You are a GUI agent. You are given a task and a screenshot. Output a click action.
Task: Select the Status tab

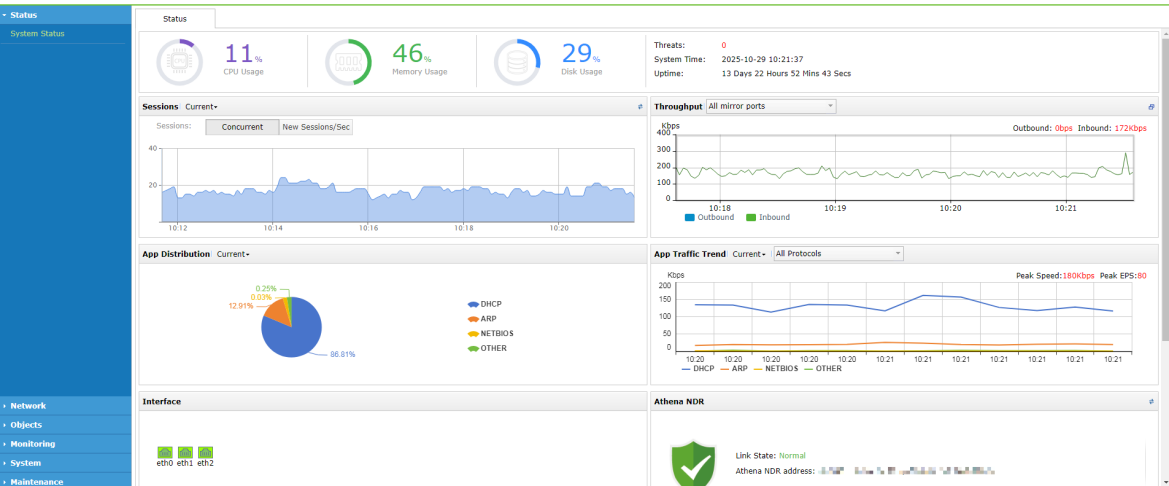pyautogui.click(x=175, y=19)
